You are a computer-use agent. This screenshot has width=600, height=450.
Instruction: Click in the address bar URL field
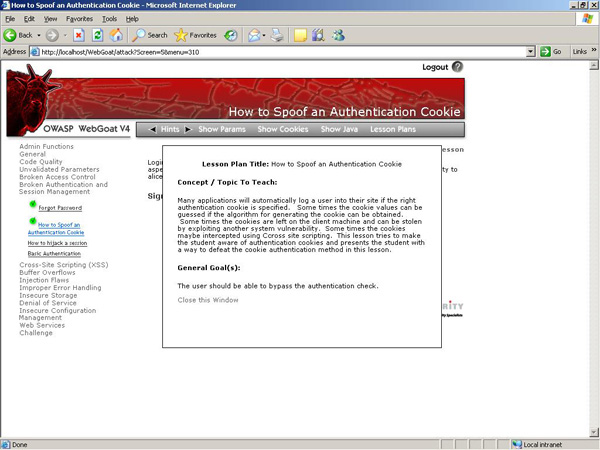(281, 52)
